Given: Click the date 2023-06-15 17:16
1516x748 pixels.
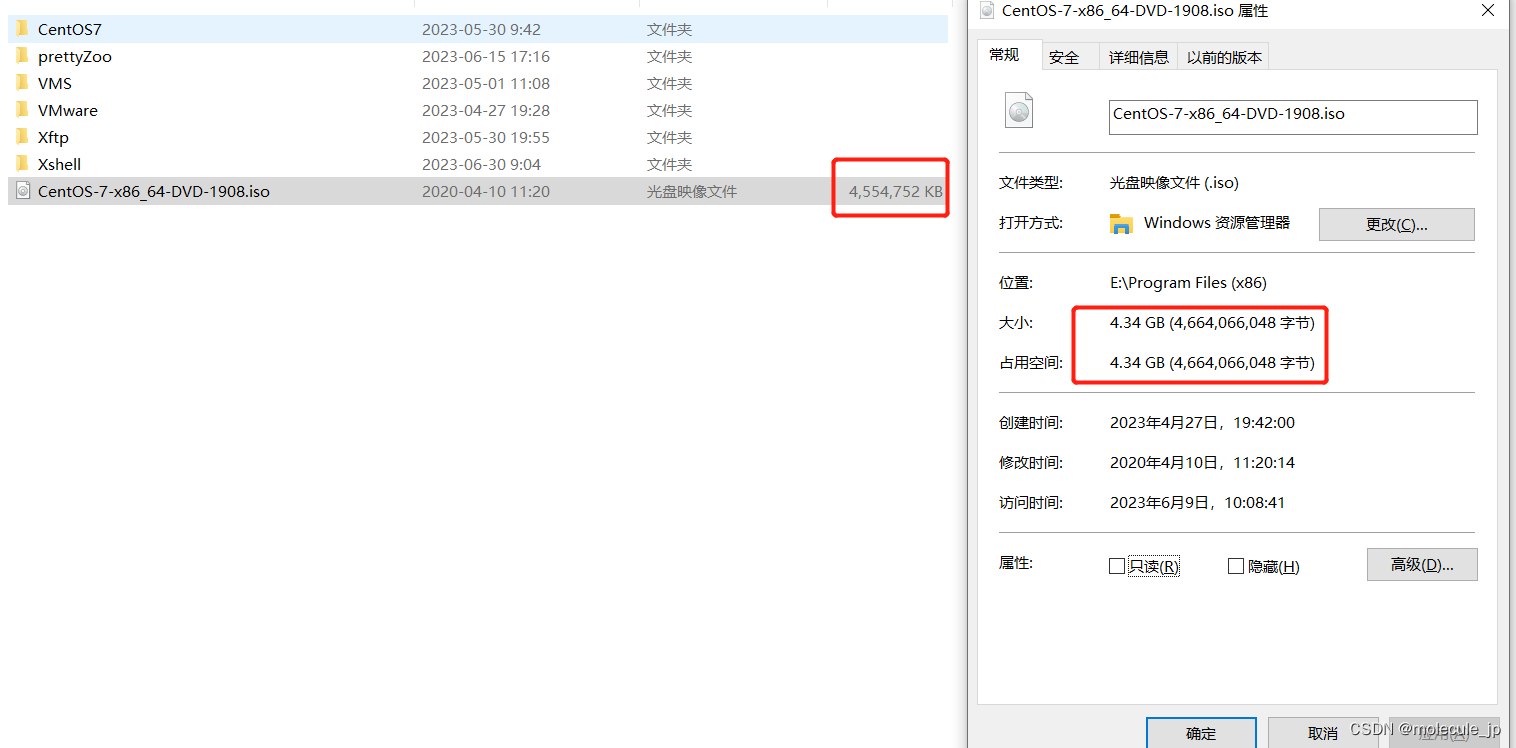Looking at the screenshot, I should (486, 56).
